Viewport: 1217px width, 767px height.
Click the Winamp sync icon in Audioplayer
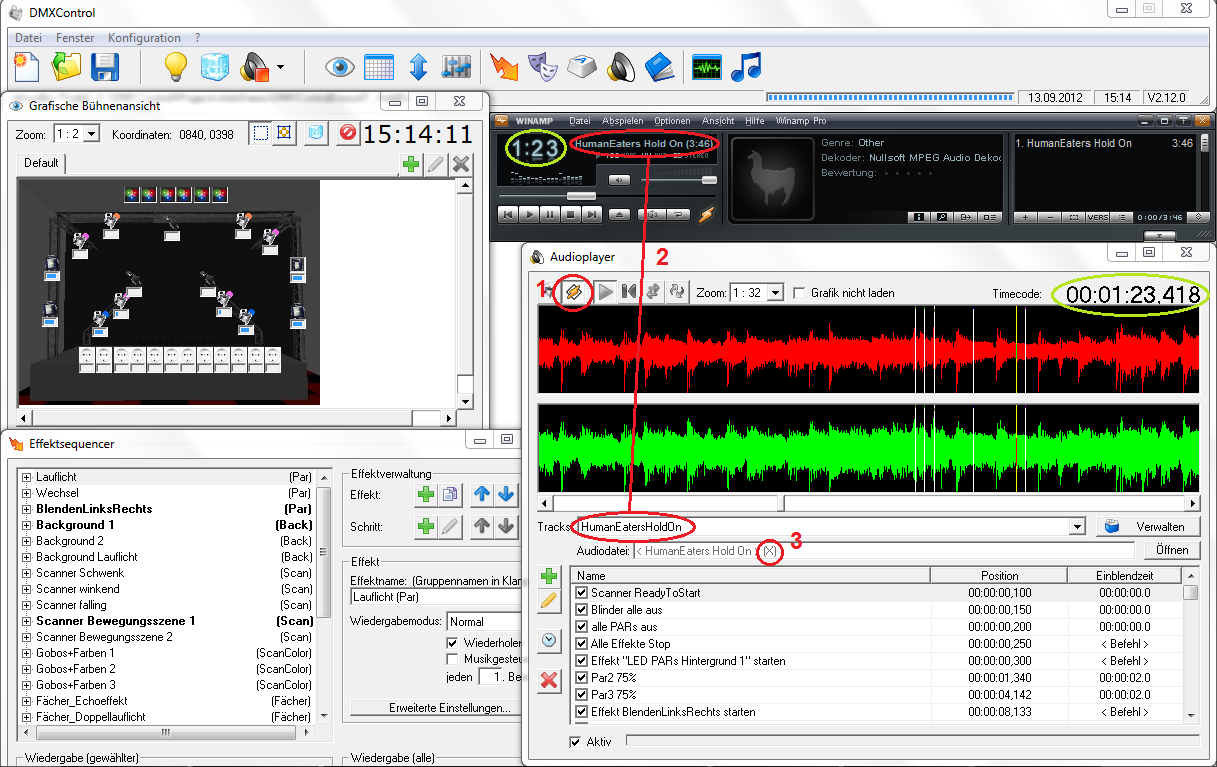[x=573, y=292]
